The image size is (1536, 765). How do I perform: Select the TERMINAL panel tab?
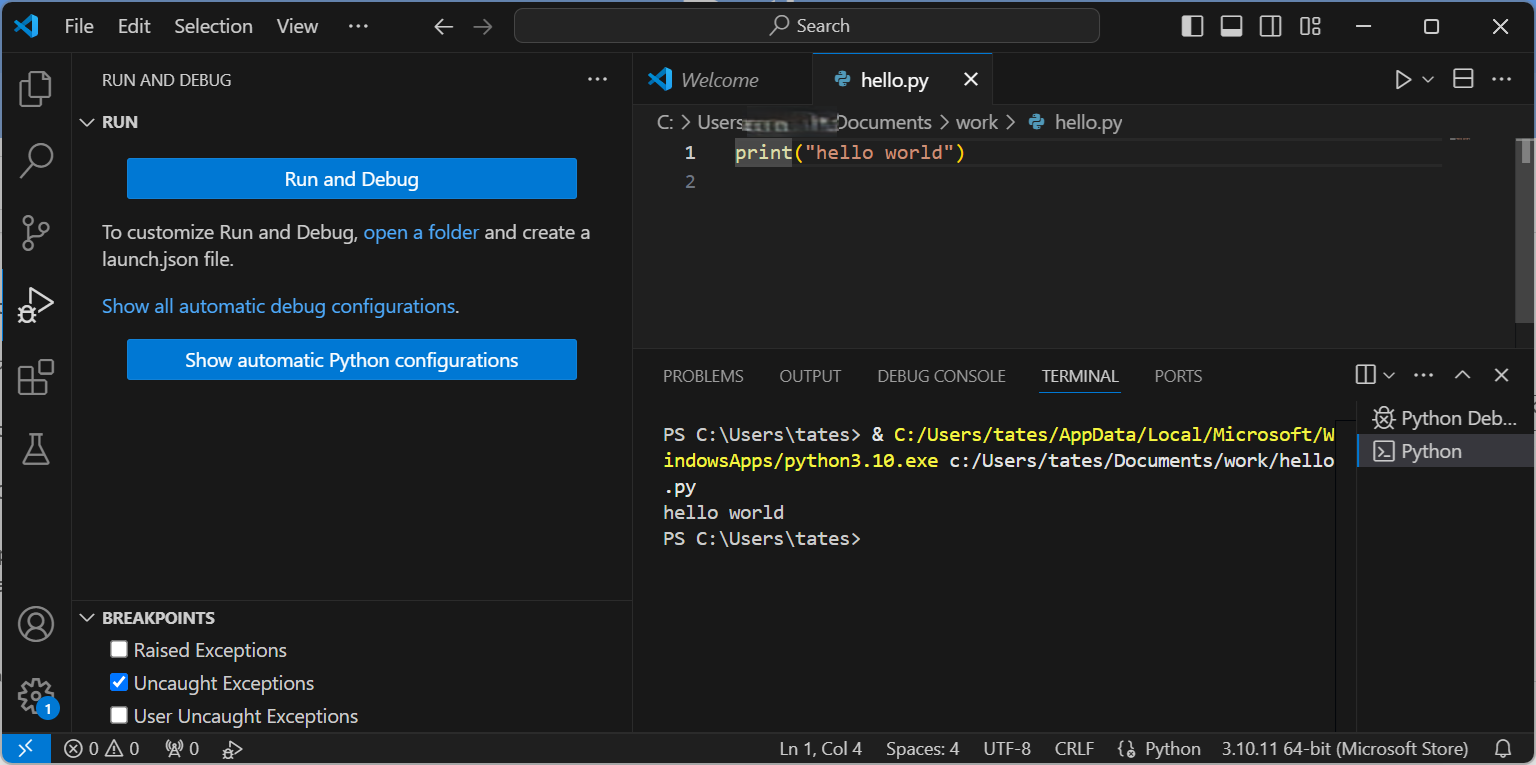pyautogui.click(x=1080, y=376)
